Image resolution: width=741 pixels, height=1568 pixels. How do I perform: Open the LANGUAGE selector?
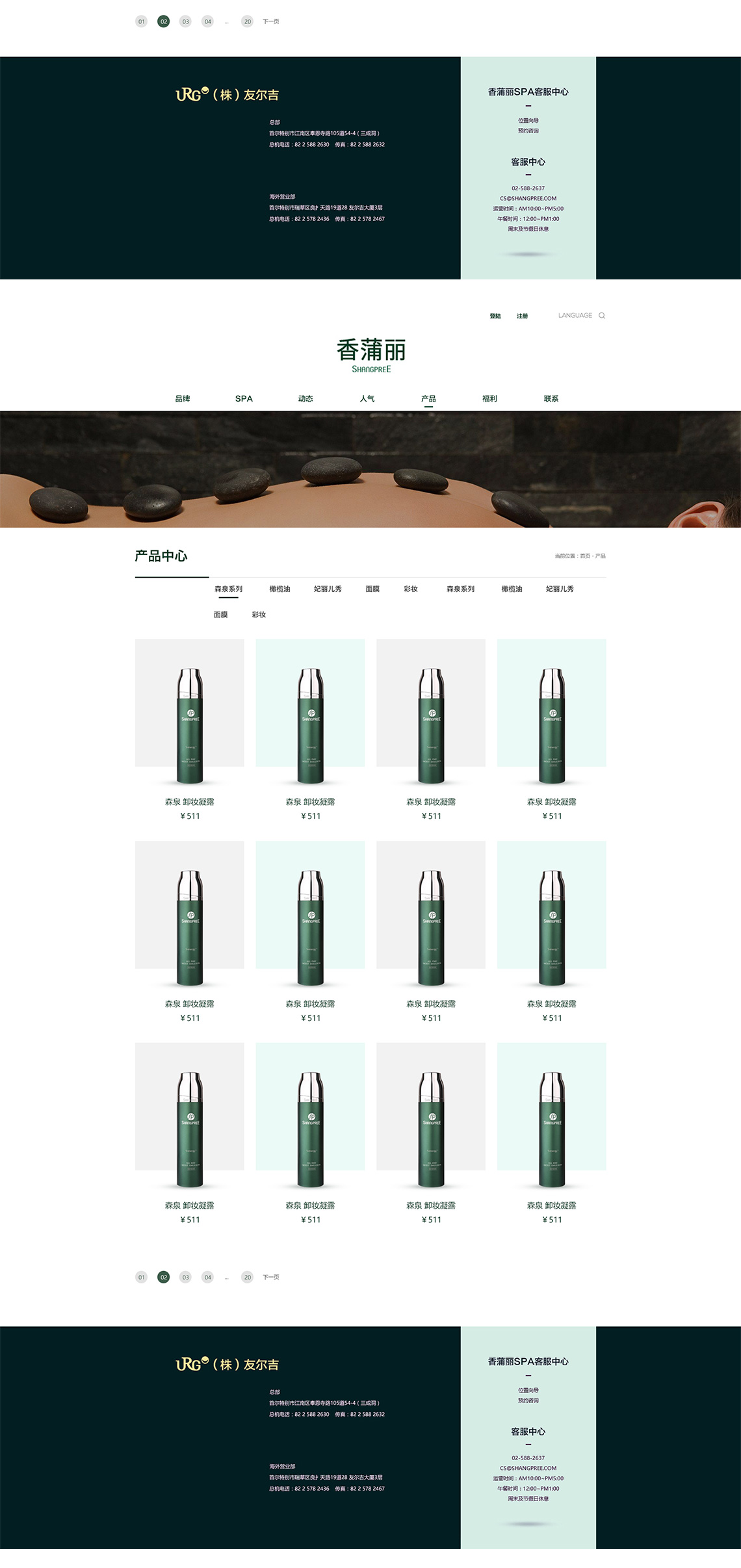pos(575,316)
